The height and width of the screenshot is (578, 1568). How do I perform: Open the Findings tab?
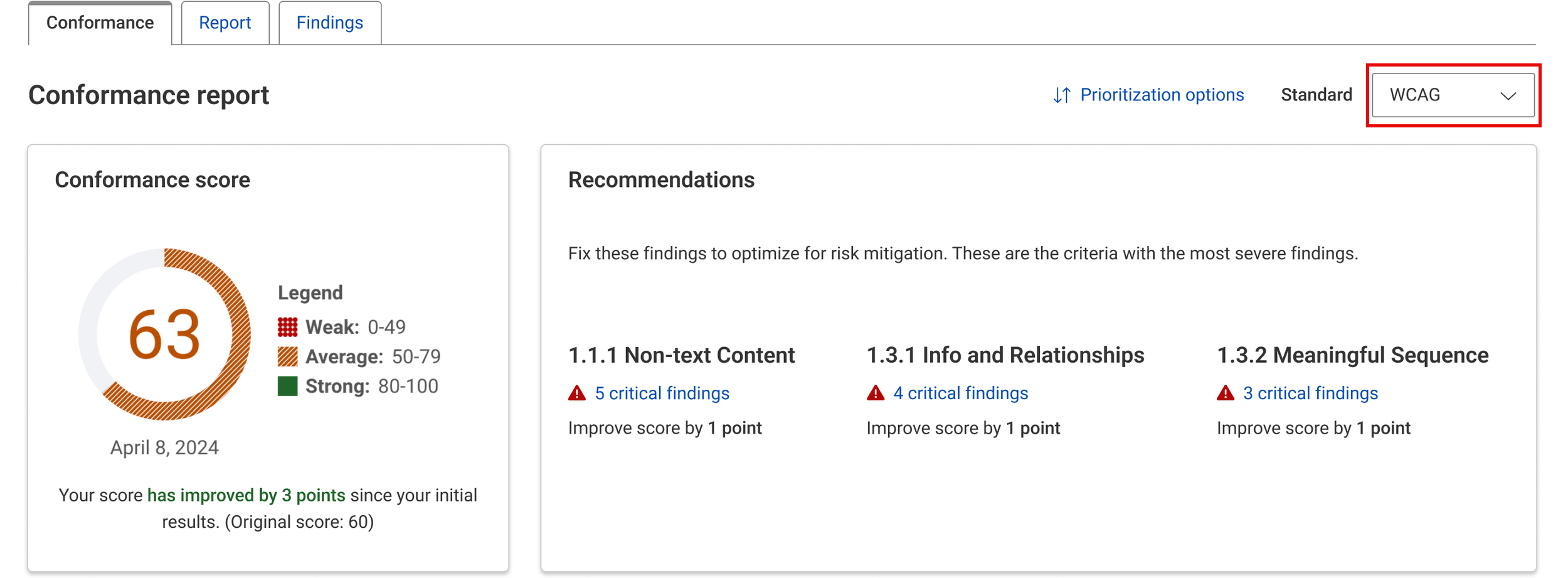click(x=330, y=23)
